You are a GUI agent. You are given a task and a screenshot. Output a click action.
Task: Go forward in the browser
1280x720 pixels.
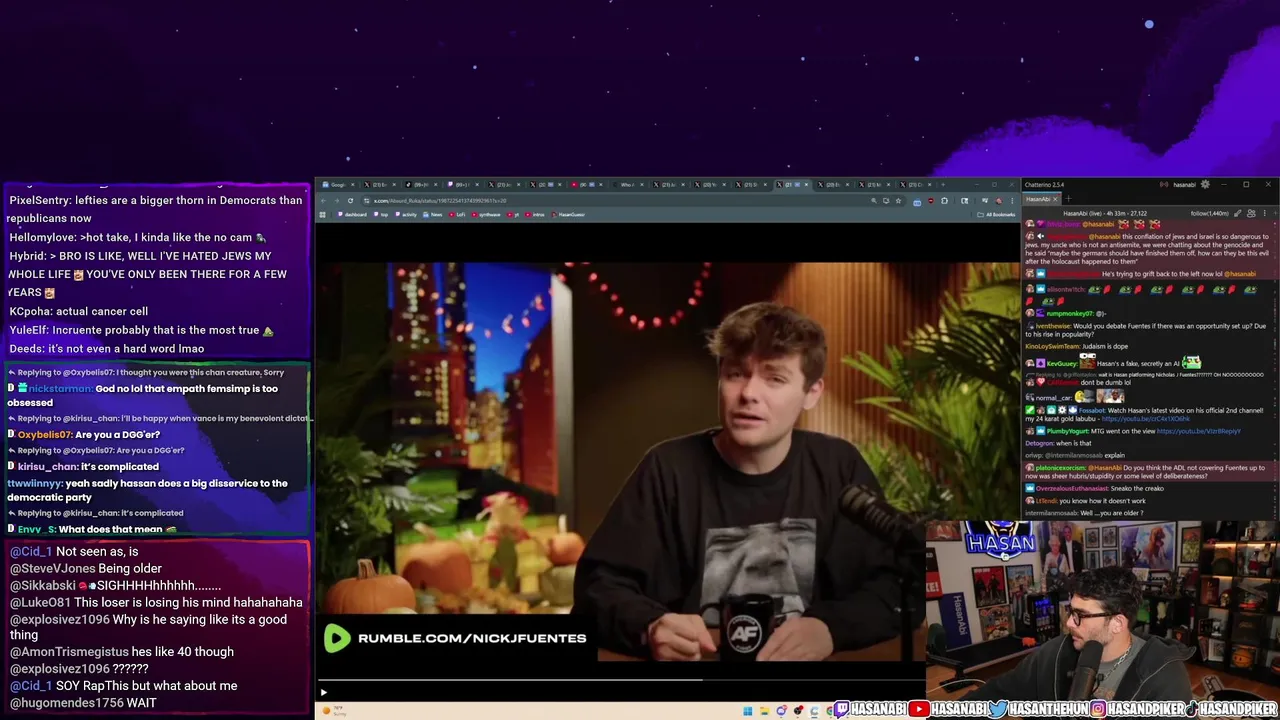[x=336, y=201]
